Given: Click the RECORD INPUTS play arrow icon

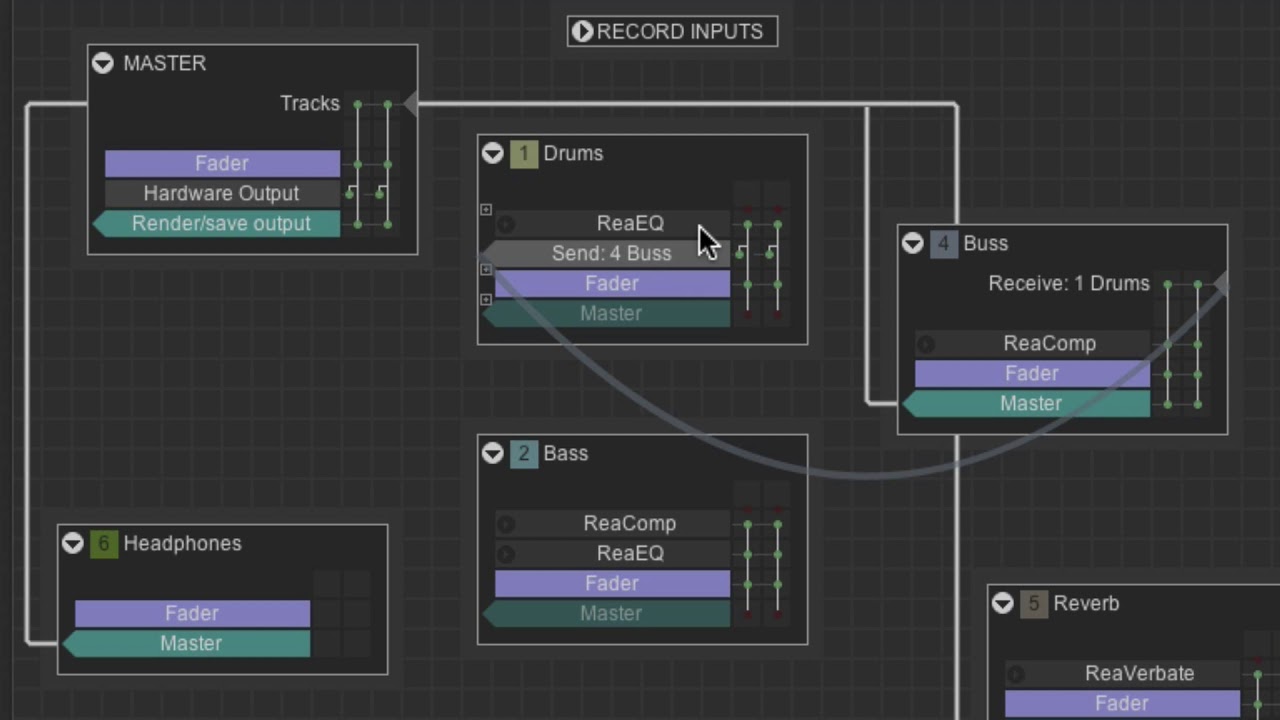Looking at the screenshot, I should click(x=582, y=32).
